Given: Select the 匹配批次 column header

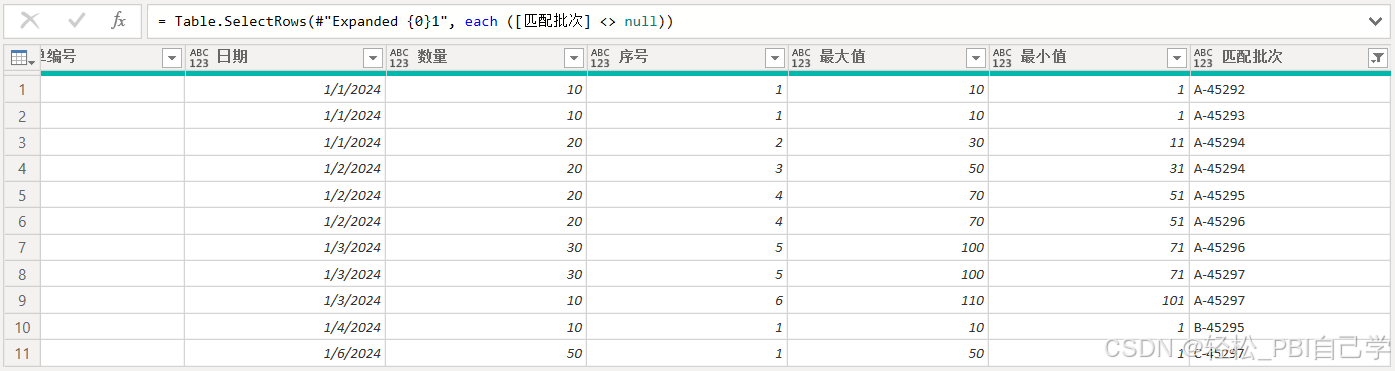Looking at the screenshot, I should 1290,58.
